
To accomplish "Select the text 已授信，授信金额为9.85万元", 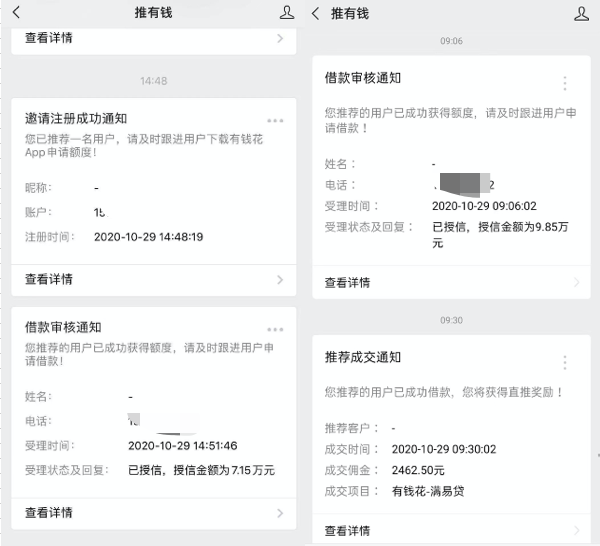I will click(x=500, y=235).
